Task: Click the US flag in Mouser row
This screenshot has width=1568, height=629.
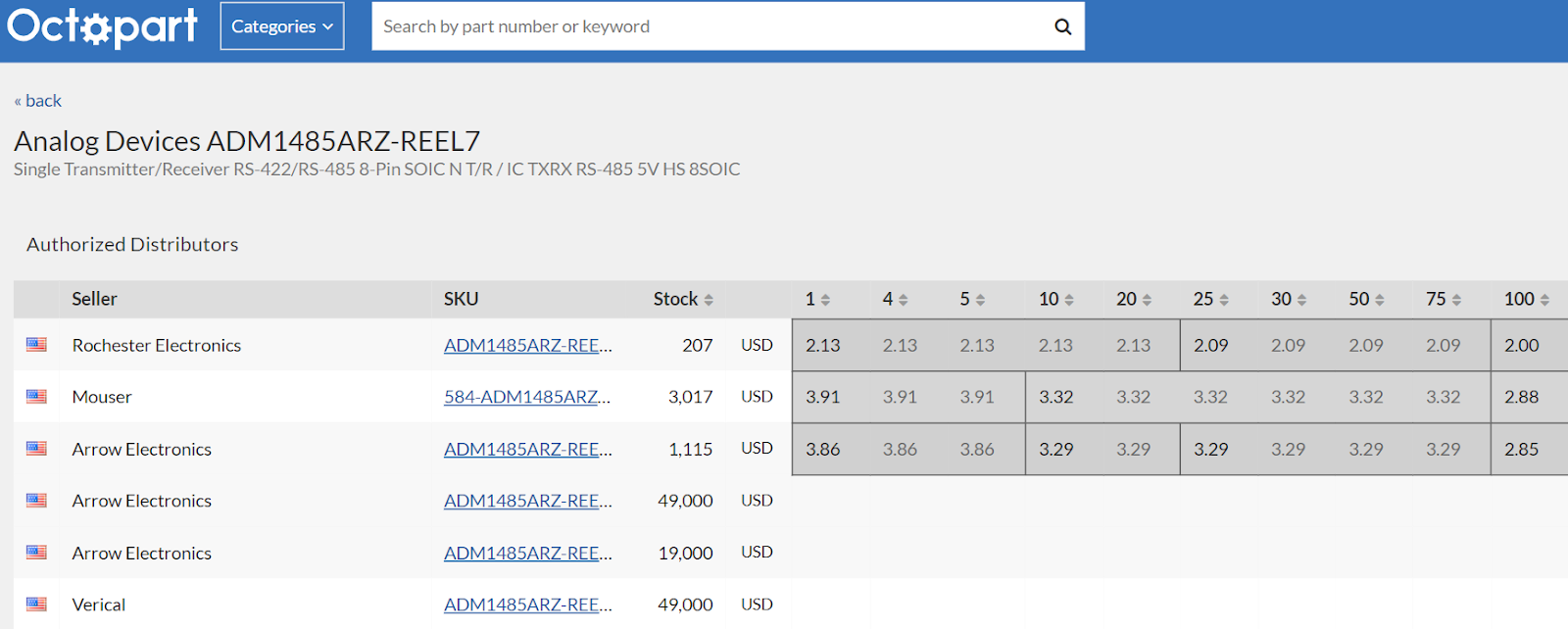Action: coord(36,397)
